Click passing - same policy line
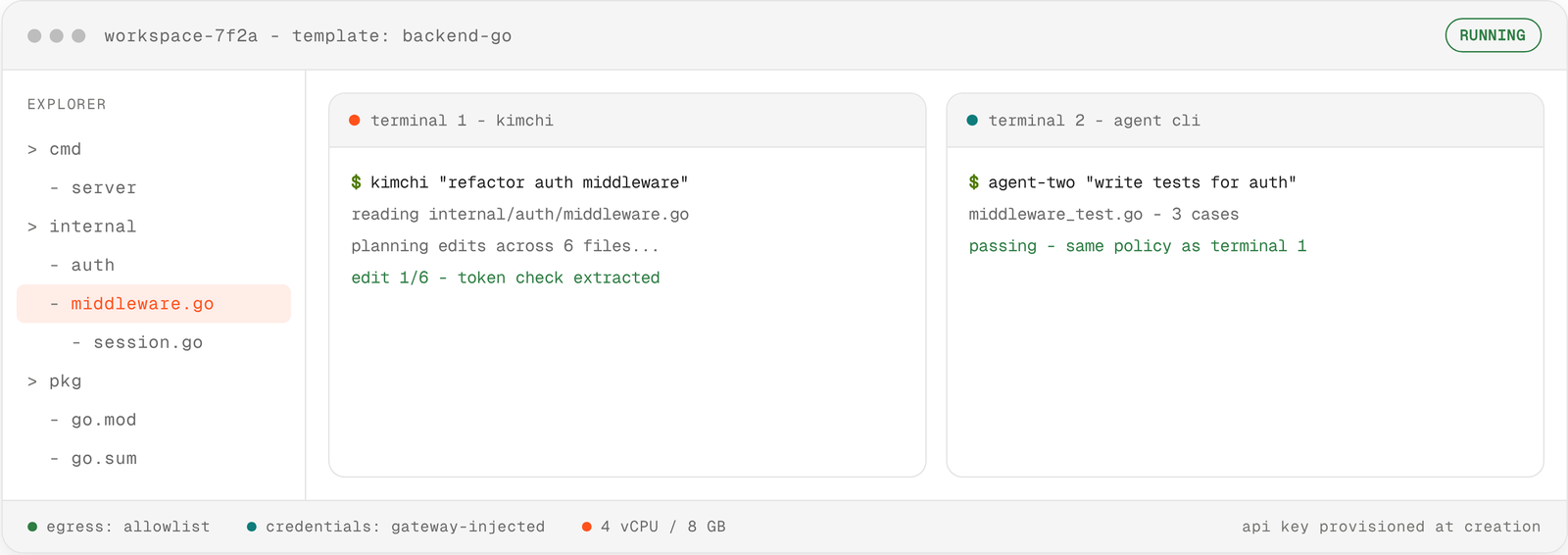 1138,246
